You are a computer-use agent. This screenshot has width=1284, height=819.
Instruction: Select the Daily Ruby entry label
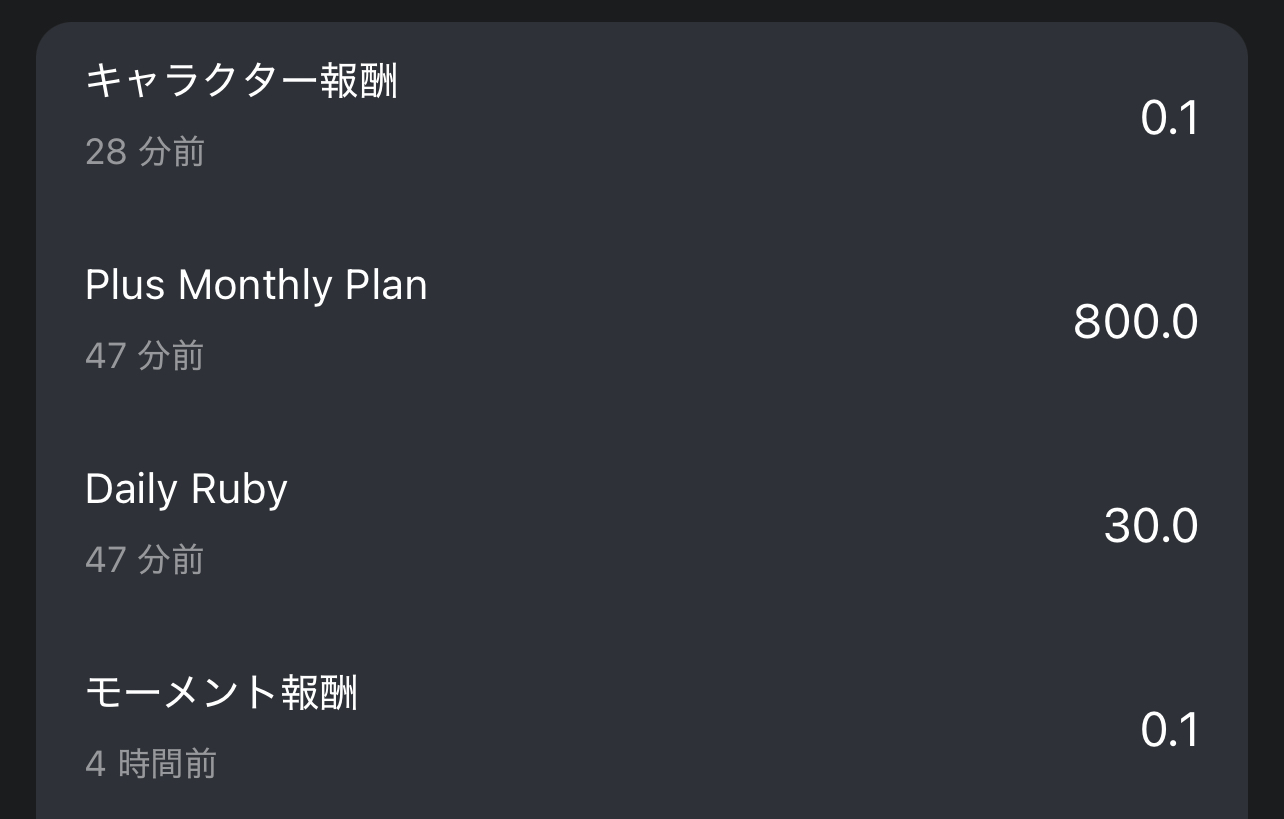point(186,490)
